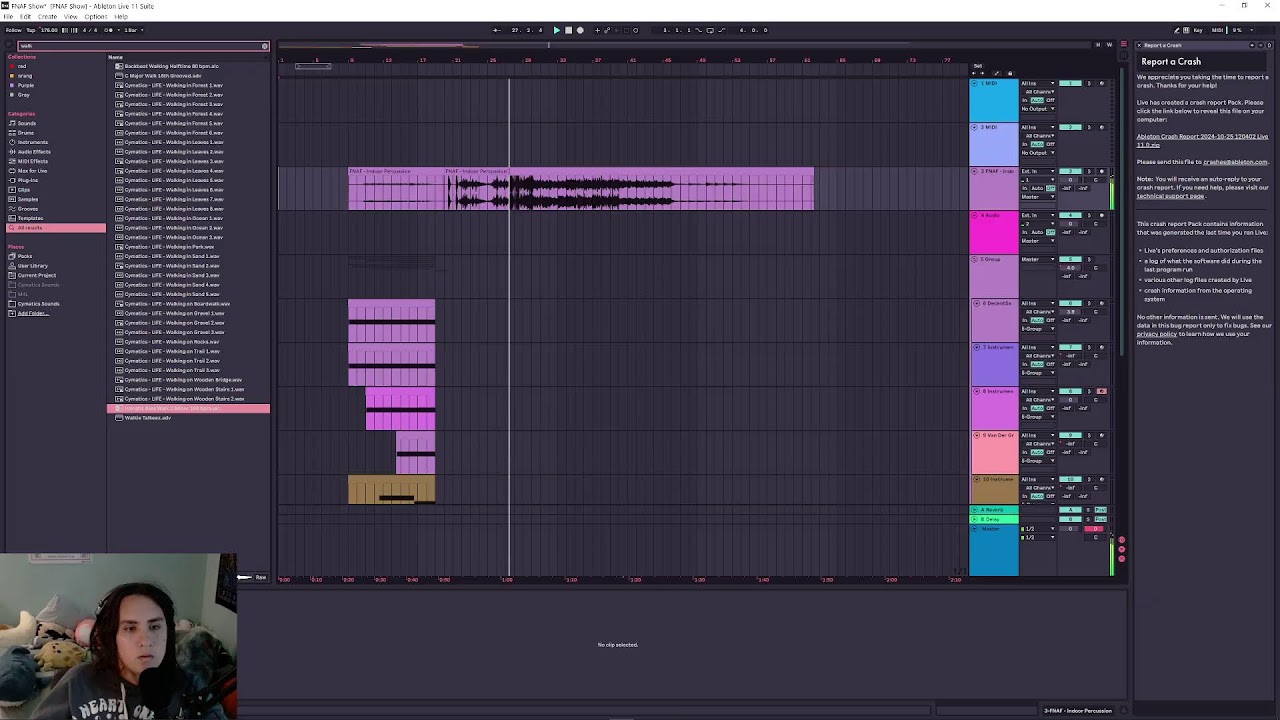Open All Ins input dropdown on track 1
The height and width of the screenshot is (720, 1280).
(1038, 84)
